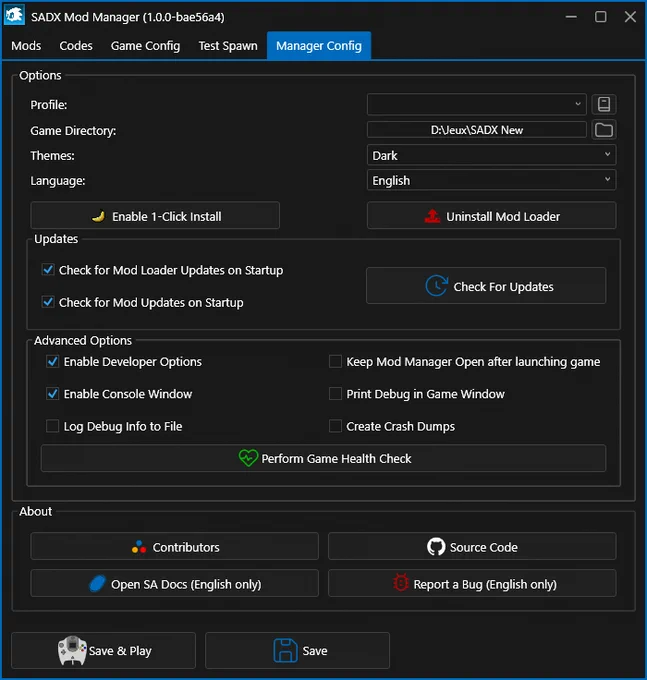Switch to the Codes tab
This screenshot has height=680, width=647.
76,46
